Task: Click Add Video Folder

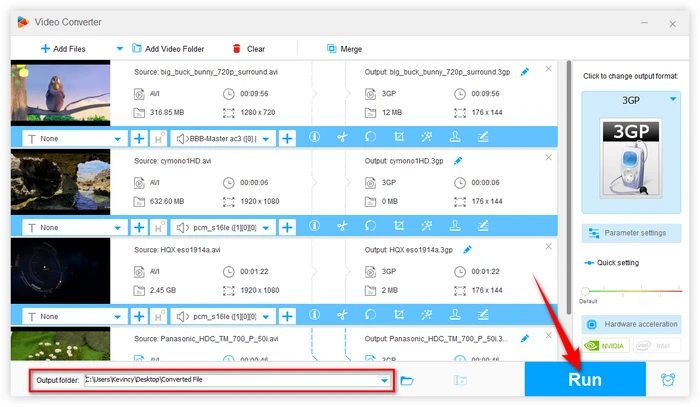Action: pyautogui.click(x=168, y=49)
